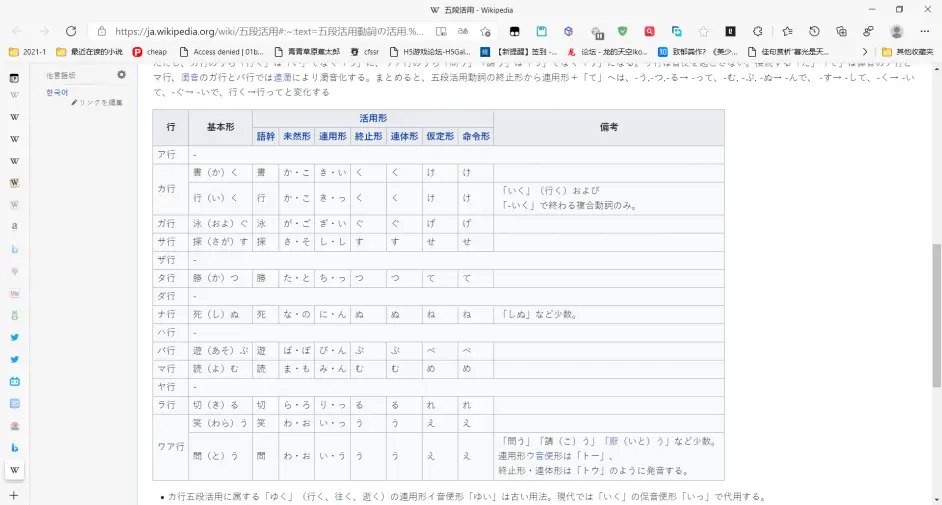Open the 未然形 column header link
This screenshot has height=505, width=942.
297,136
